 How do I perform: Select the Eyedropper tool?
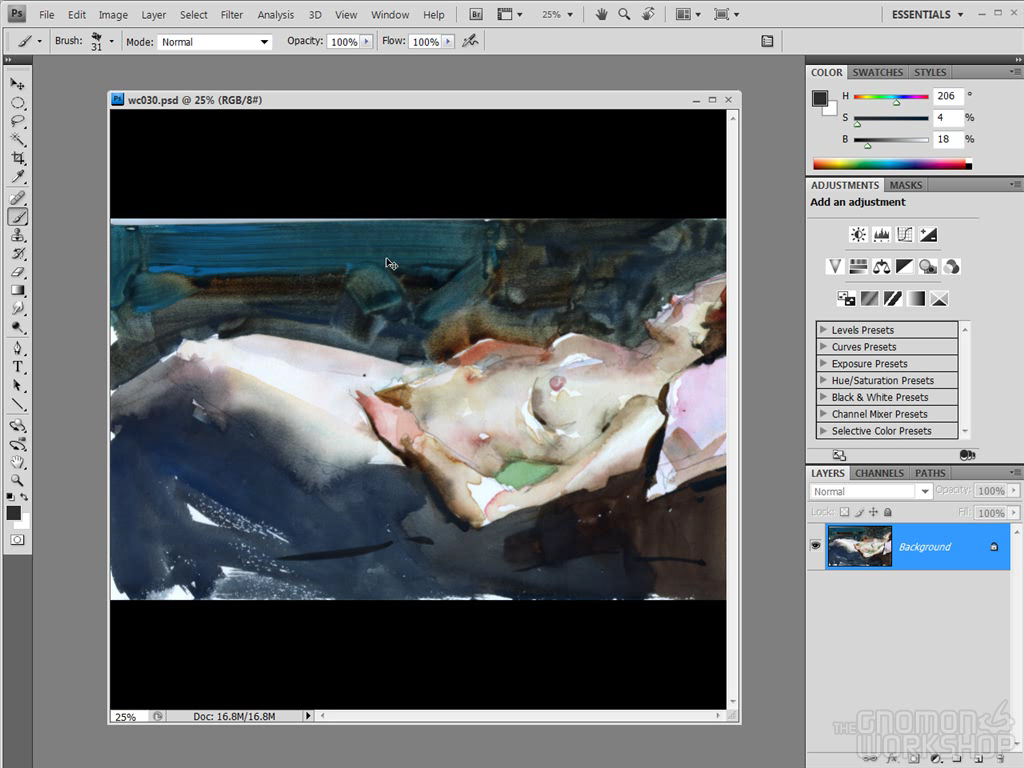[18, 176]
